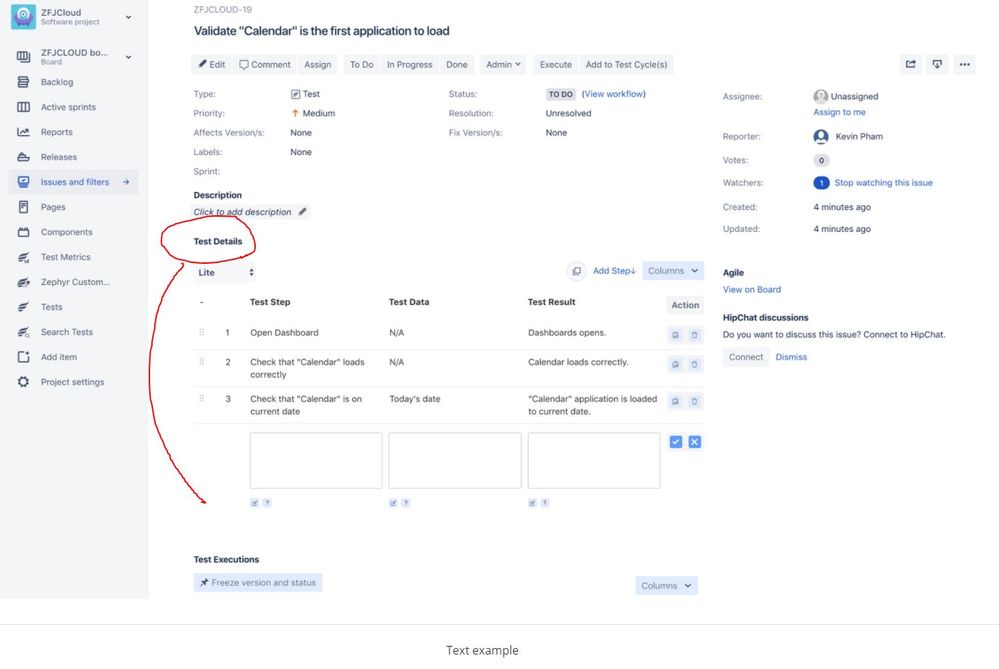Screen dimensions: 999x669
Task: Delete step 2 Calendar loads correctly
Action: [694, 364]
